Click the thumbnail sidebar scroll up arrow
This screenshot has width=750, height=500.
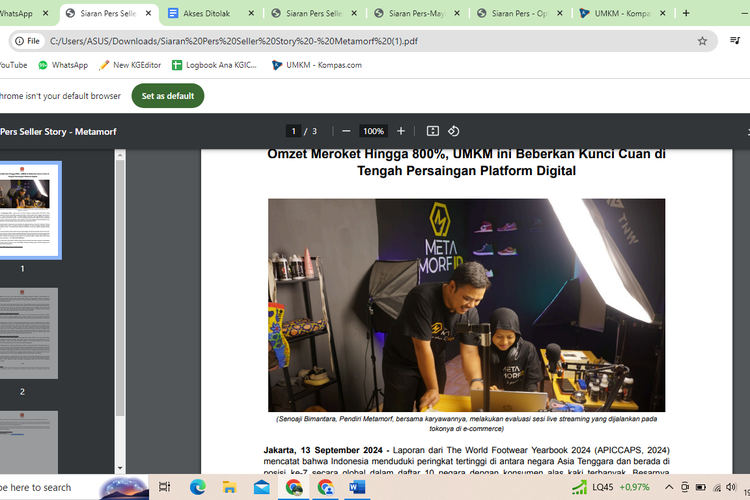coord(120,155)
